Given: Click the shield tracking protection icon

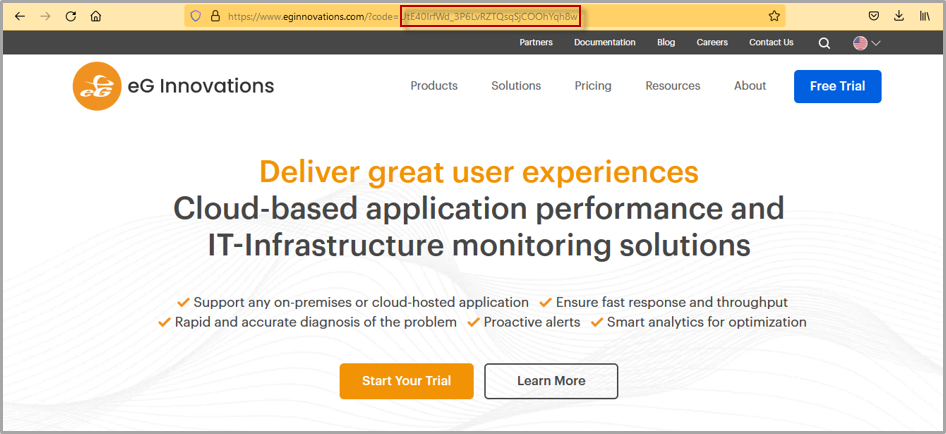Looking at the screenshot, I should click(195, 17).
